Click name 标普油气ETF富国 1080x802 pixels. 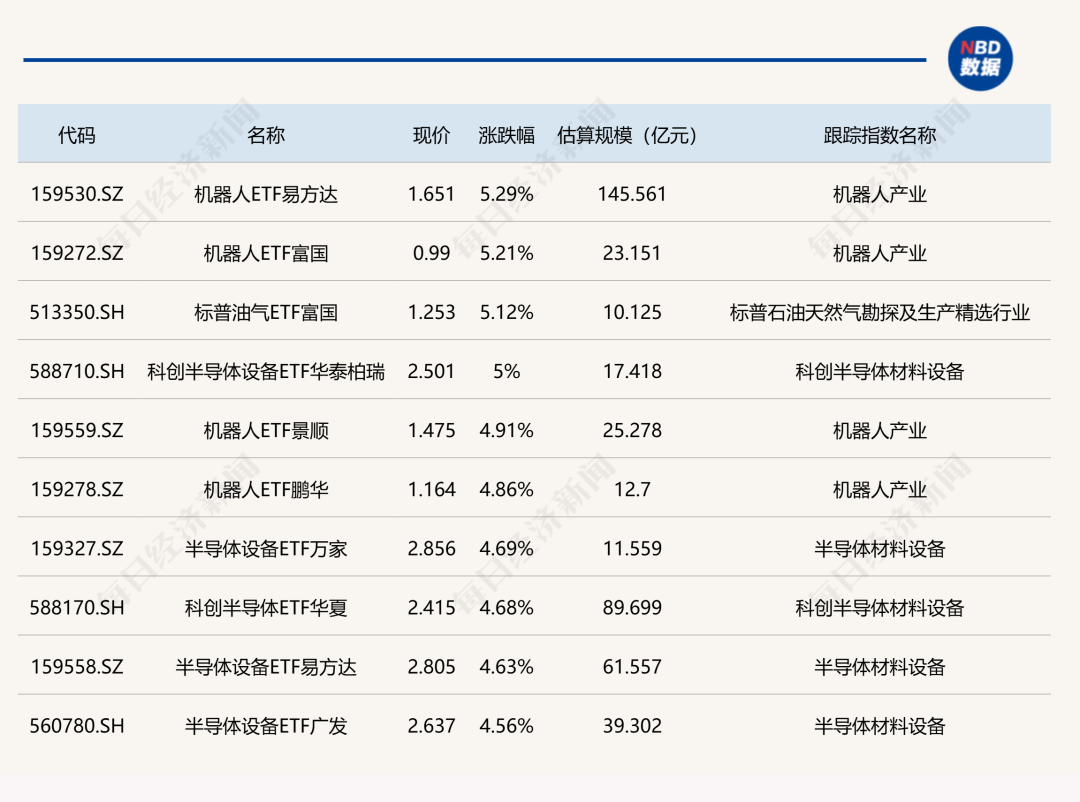pyautogui.click(x=266, y=313)
